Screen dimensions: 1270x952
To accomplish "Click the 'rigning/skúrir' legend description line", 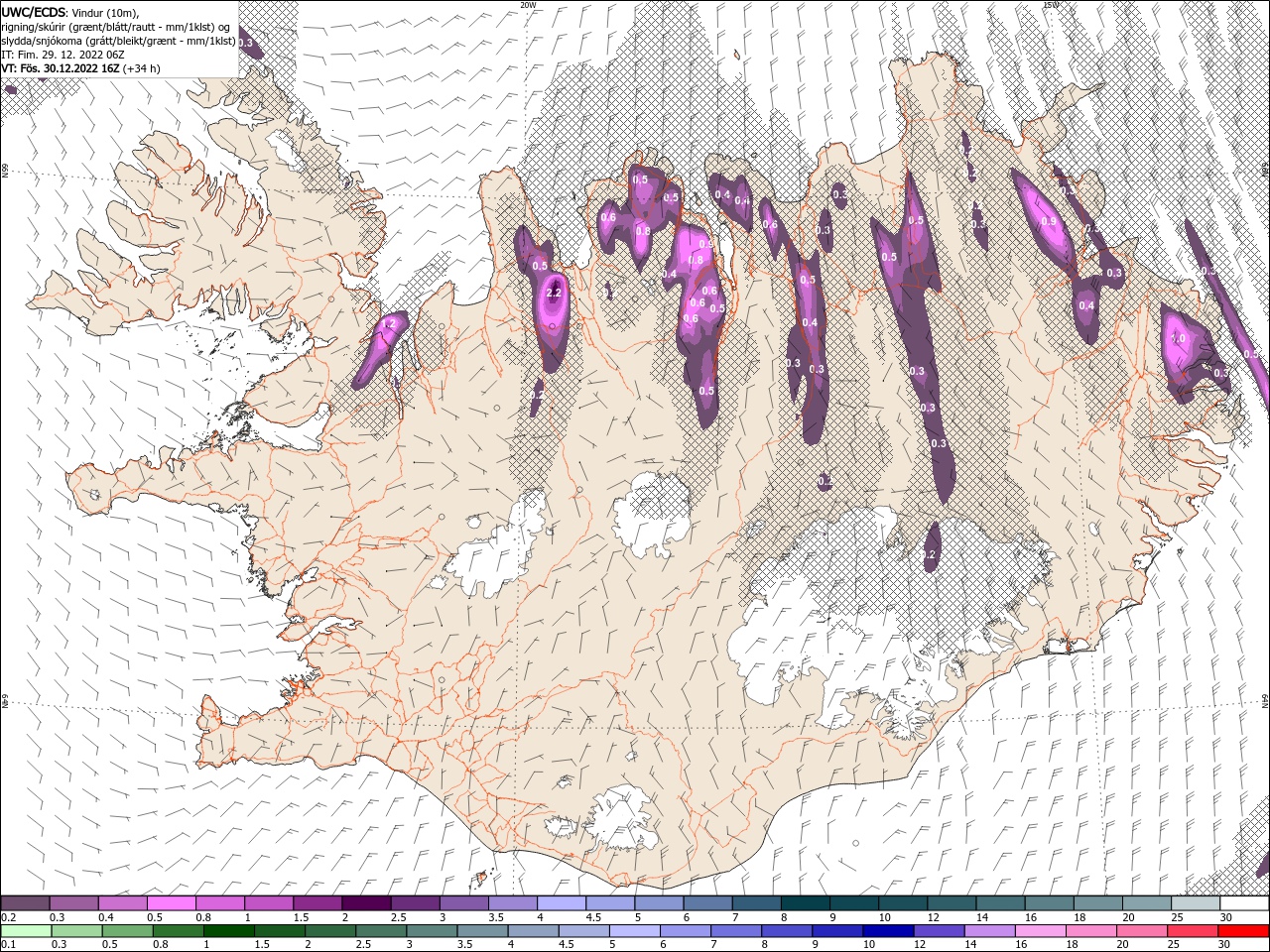I will click(x=116, y=27).
